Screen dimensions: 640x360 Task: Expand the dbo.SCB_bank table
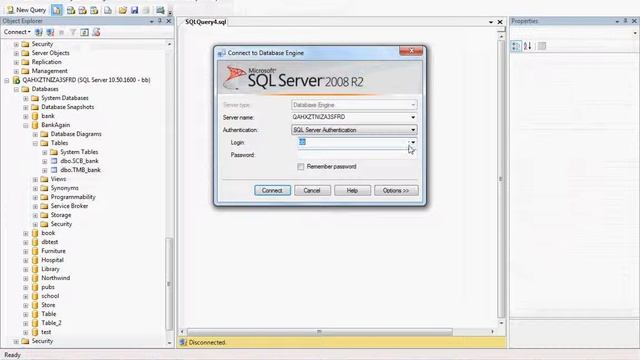coord(44,161)
